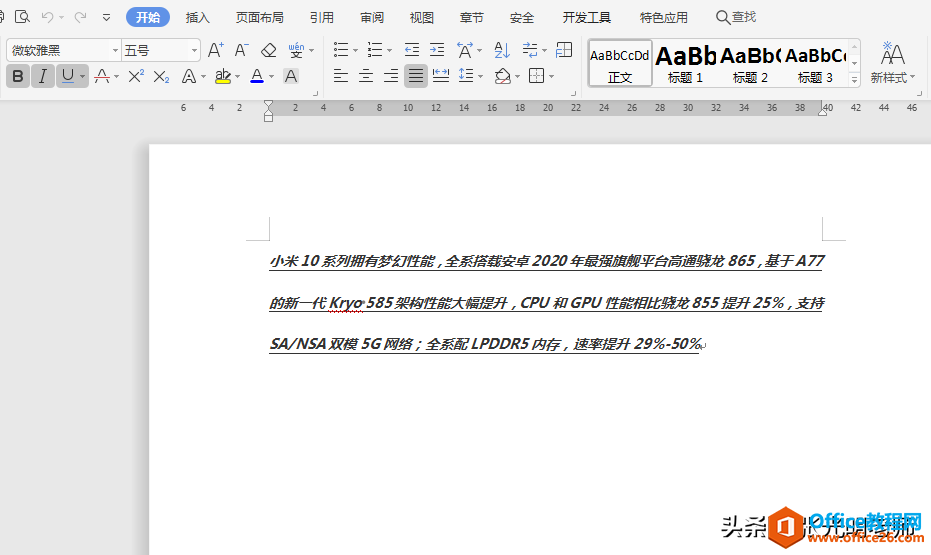
Task: Expand the font size 五号 dropdown
Action: [194, 50]
